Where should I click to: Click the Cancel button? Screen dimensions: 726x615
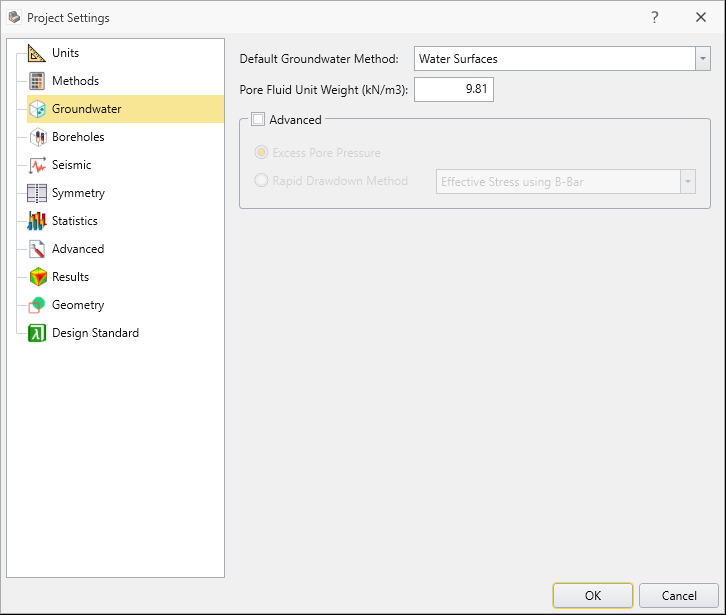[679, 596]
